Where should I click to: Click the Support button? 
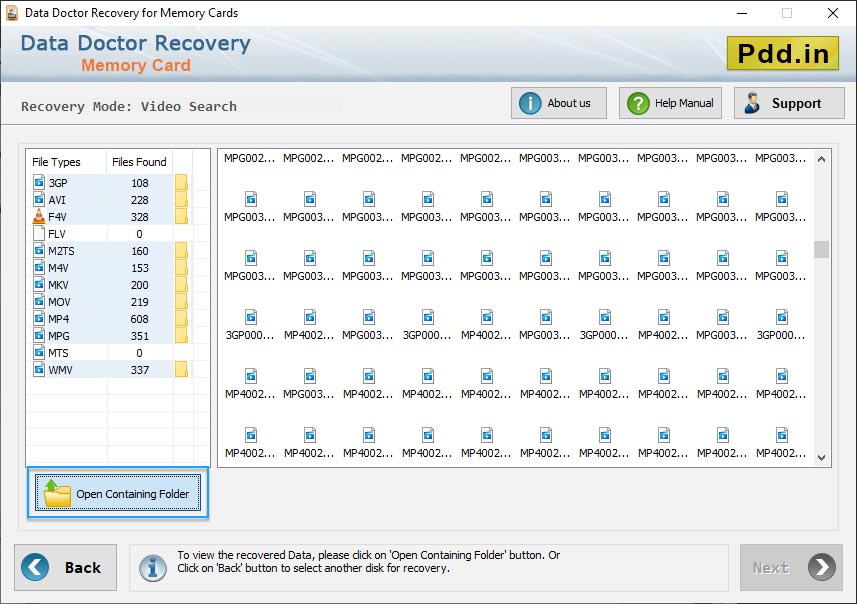789,103
